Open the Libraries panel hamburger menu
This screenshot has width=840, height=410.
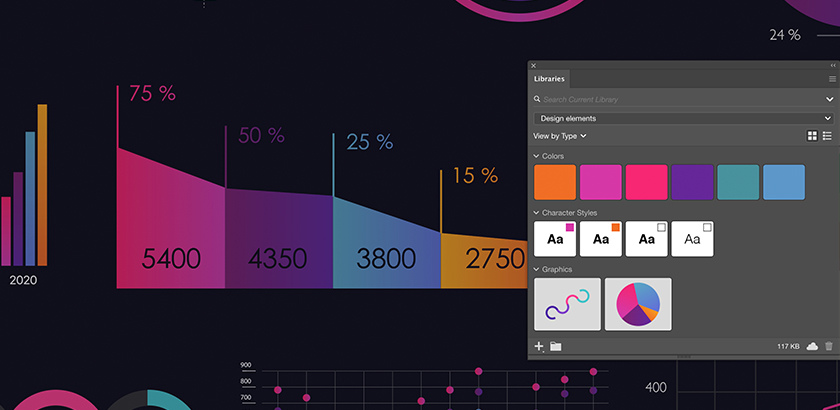(832, 79)
